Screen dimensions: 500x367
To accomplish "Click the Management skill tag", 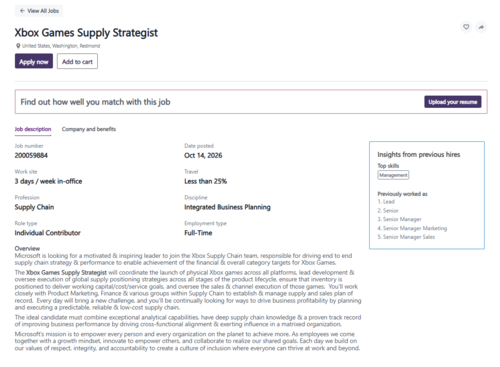I will click(x=393, y=175).
